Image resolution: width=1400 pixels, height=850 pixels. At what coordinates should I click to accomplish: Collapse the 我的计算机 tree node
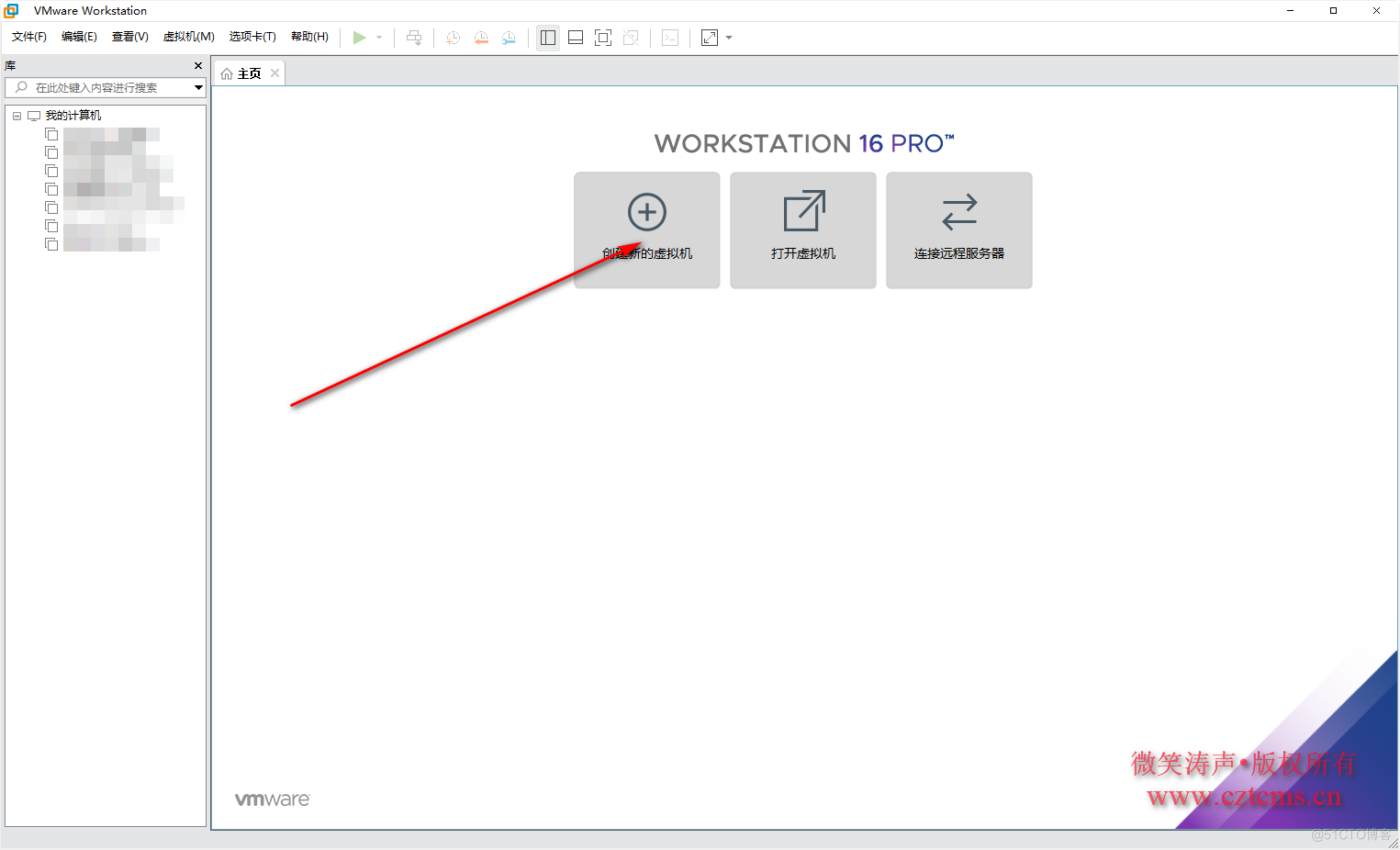(17, 116)
